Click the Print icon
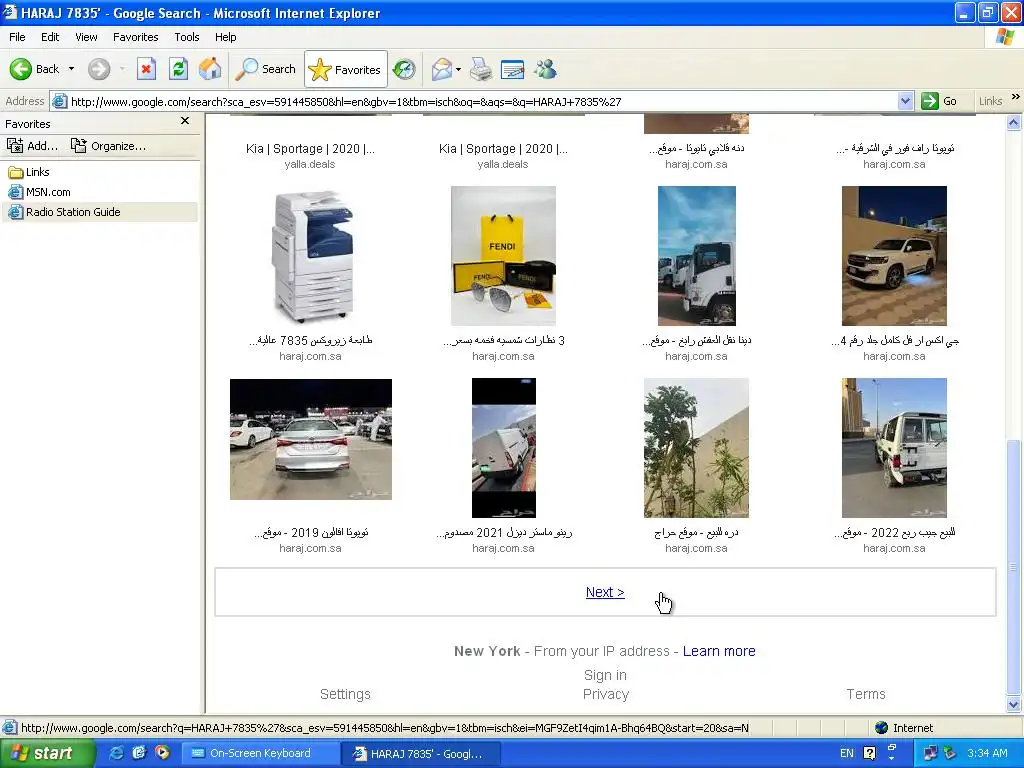This screenshot has height=768, width=1024. point(481,69)
